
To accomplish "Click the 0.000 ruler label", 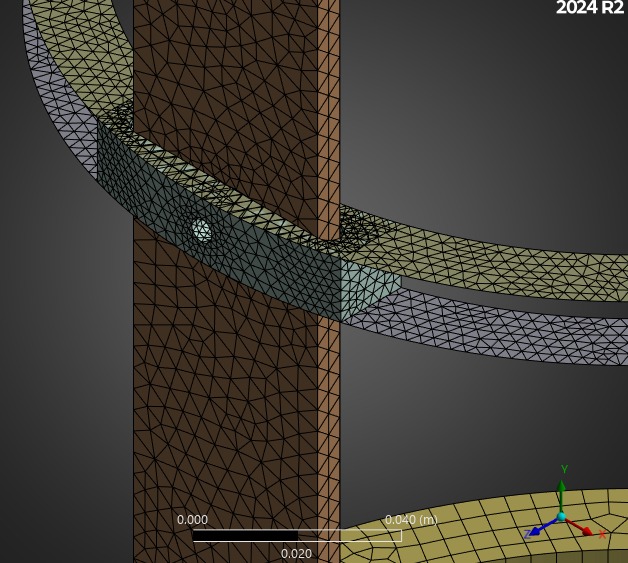I will [192, 520].
